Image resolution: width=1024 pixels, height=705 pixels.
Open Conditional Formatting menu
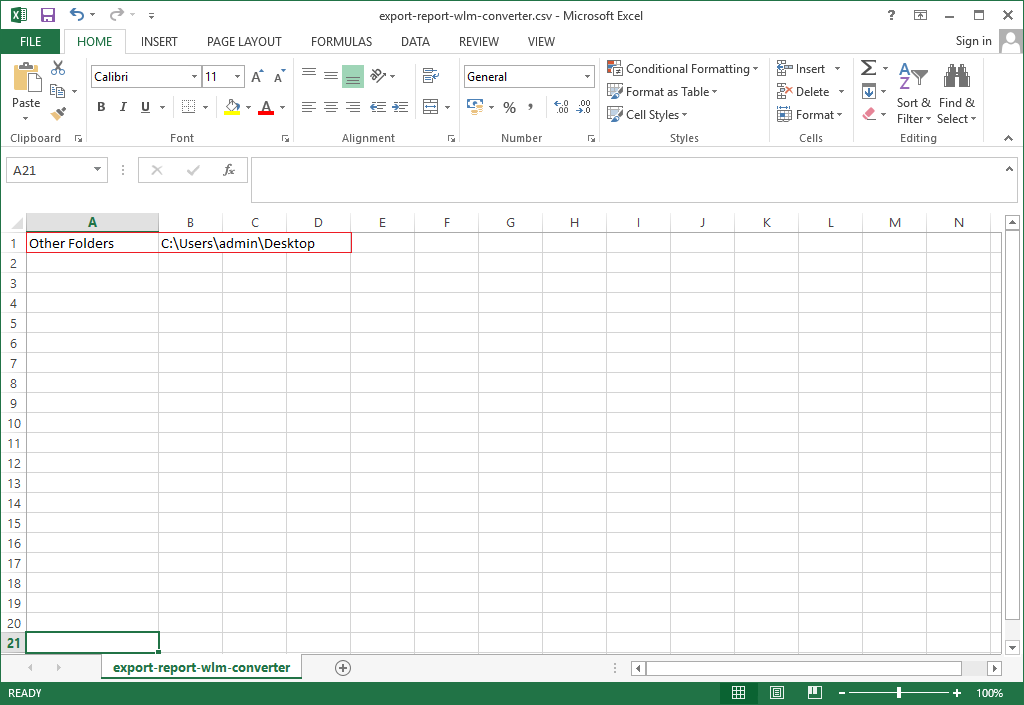(x=683, y=69)
